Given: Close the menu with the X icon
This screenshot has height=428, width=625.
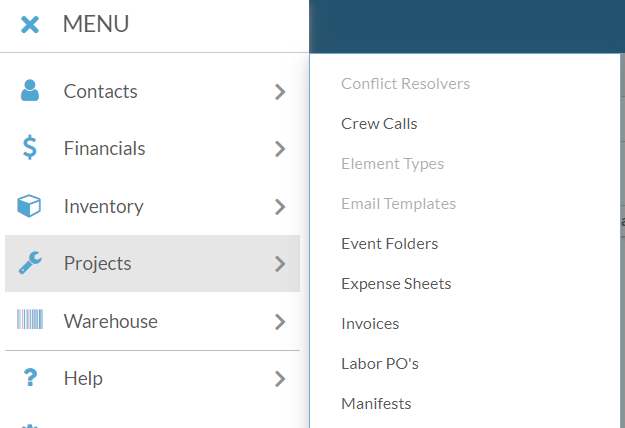Looking at the screenshot, I should click(x=30, y=24).
